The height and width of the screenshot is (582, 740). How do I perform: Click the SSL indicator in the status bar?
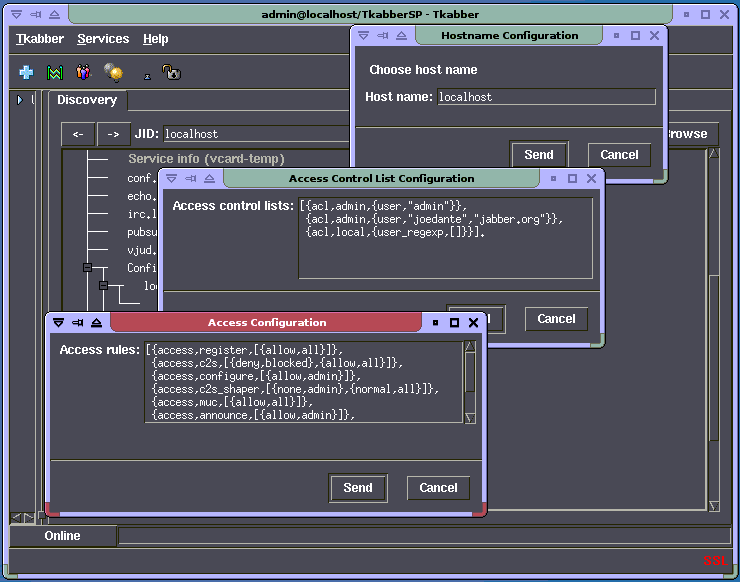point(714,561)
